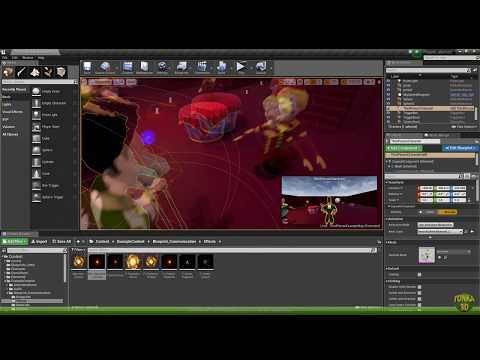Click the green Add Component button
The width and height of the screenshot is (480, 360).
pyautogui.click(x=404, y=148)
